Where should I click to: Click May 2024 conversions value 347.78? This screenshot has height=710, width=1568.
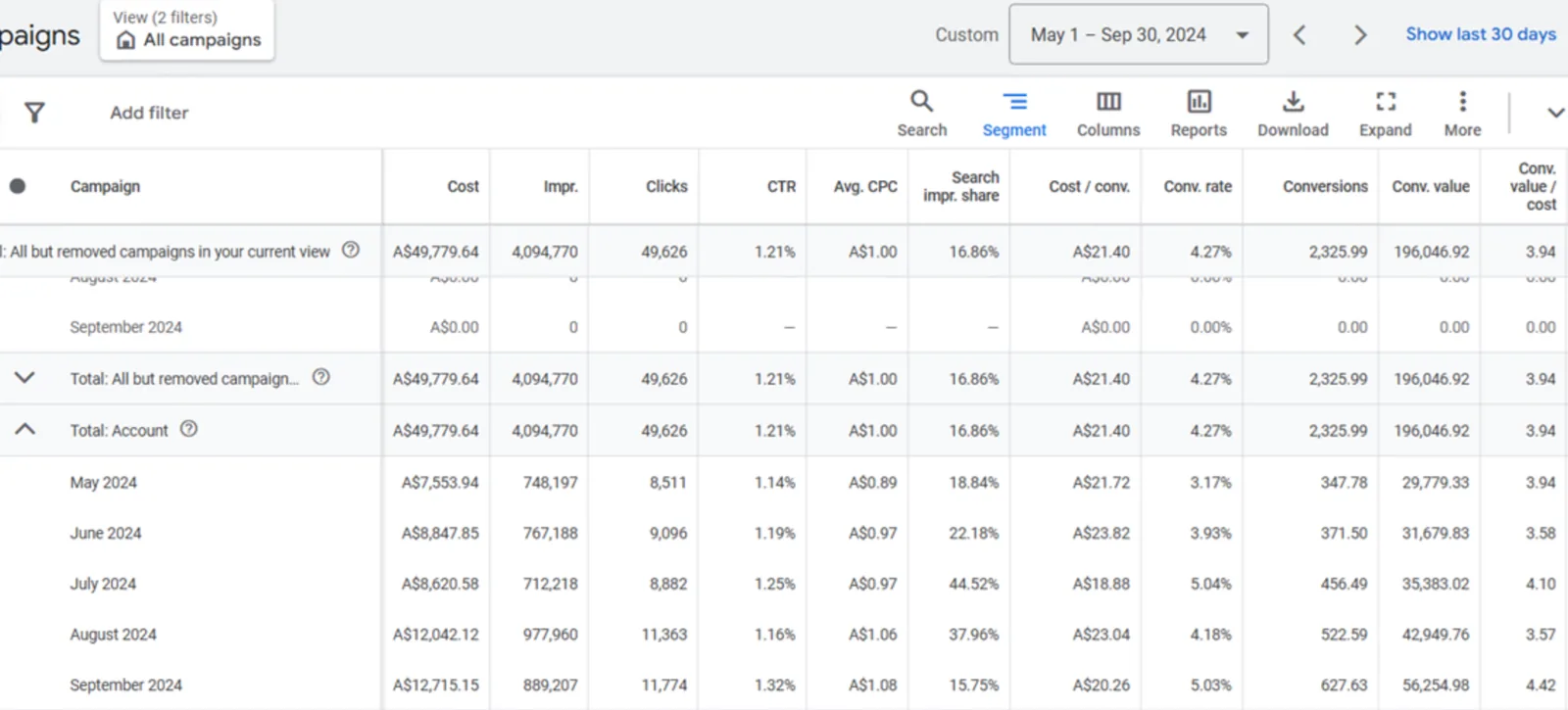pos(1344,482)
